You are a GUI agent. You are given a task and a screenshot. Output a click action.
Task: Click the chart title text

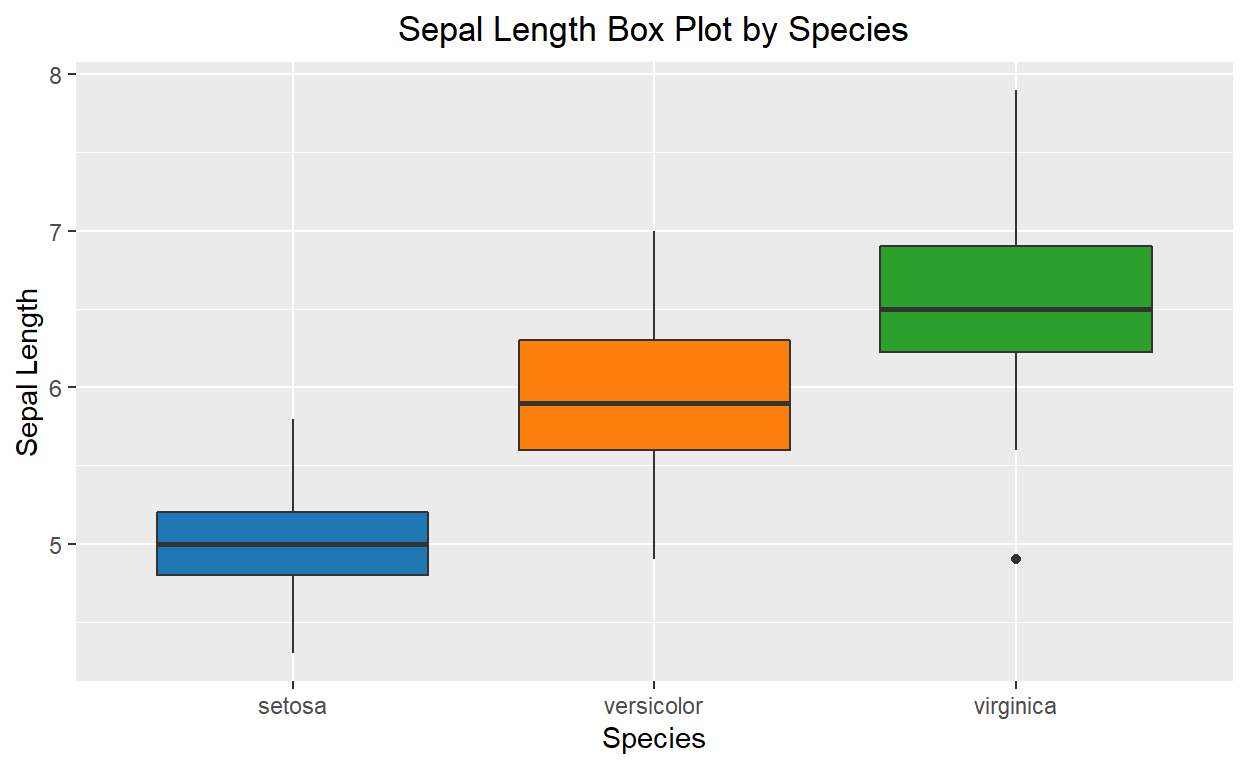[x=653, y=30]
